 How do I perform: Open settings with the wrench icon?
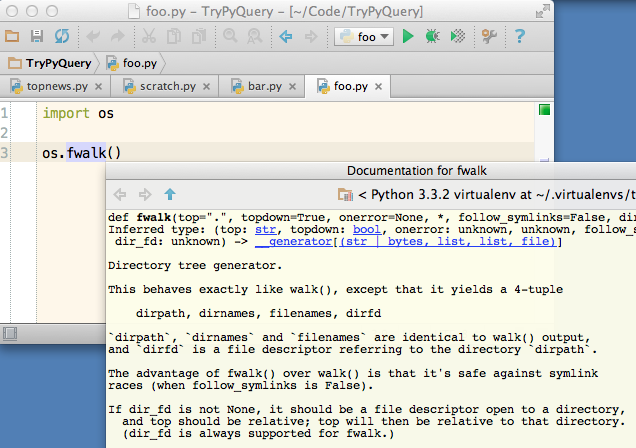(489, 36)
